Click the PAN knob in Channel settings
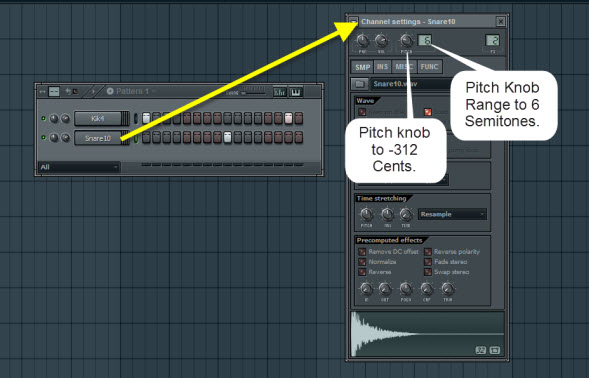 [x=362, y=40]
